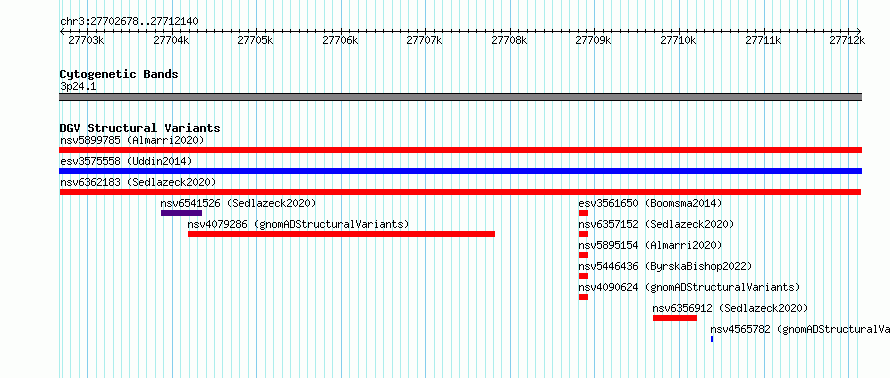The width and height of the screenshot is (890, 378).
Task: Click the 27706k ruler label
Action: click(x=340, y=40)
